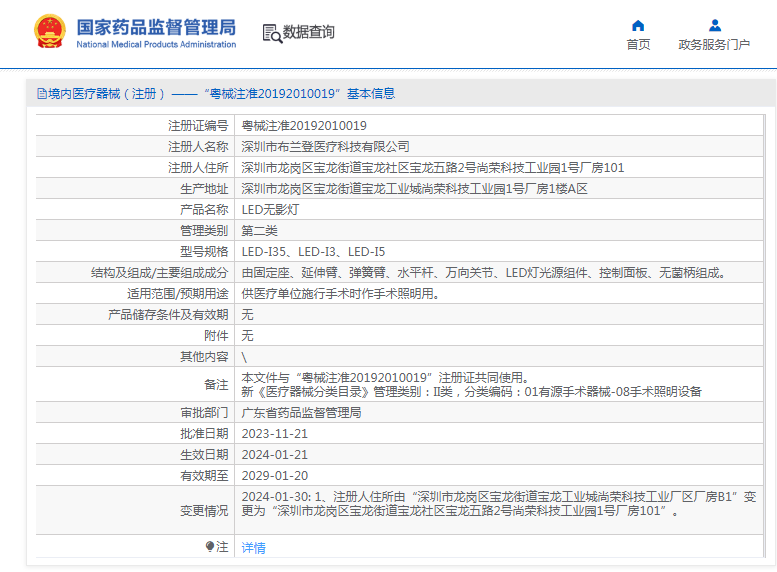The image size is (777, 572).
Task: Click registration number 粤械注准20192010019 value
Action: point(304,125)
